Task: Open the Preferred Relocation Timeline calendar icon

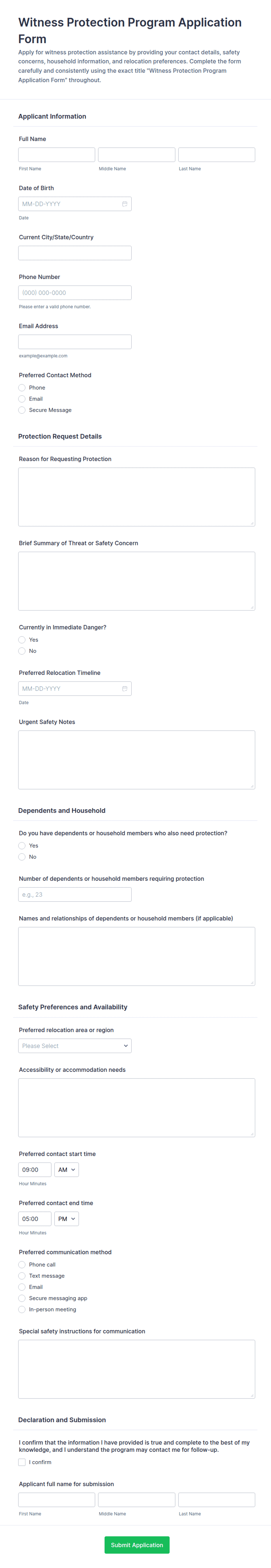Action: click(124, 688)
